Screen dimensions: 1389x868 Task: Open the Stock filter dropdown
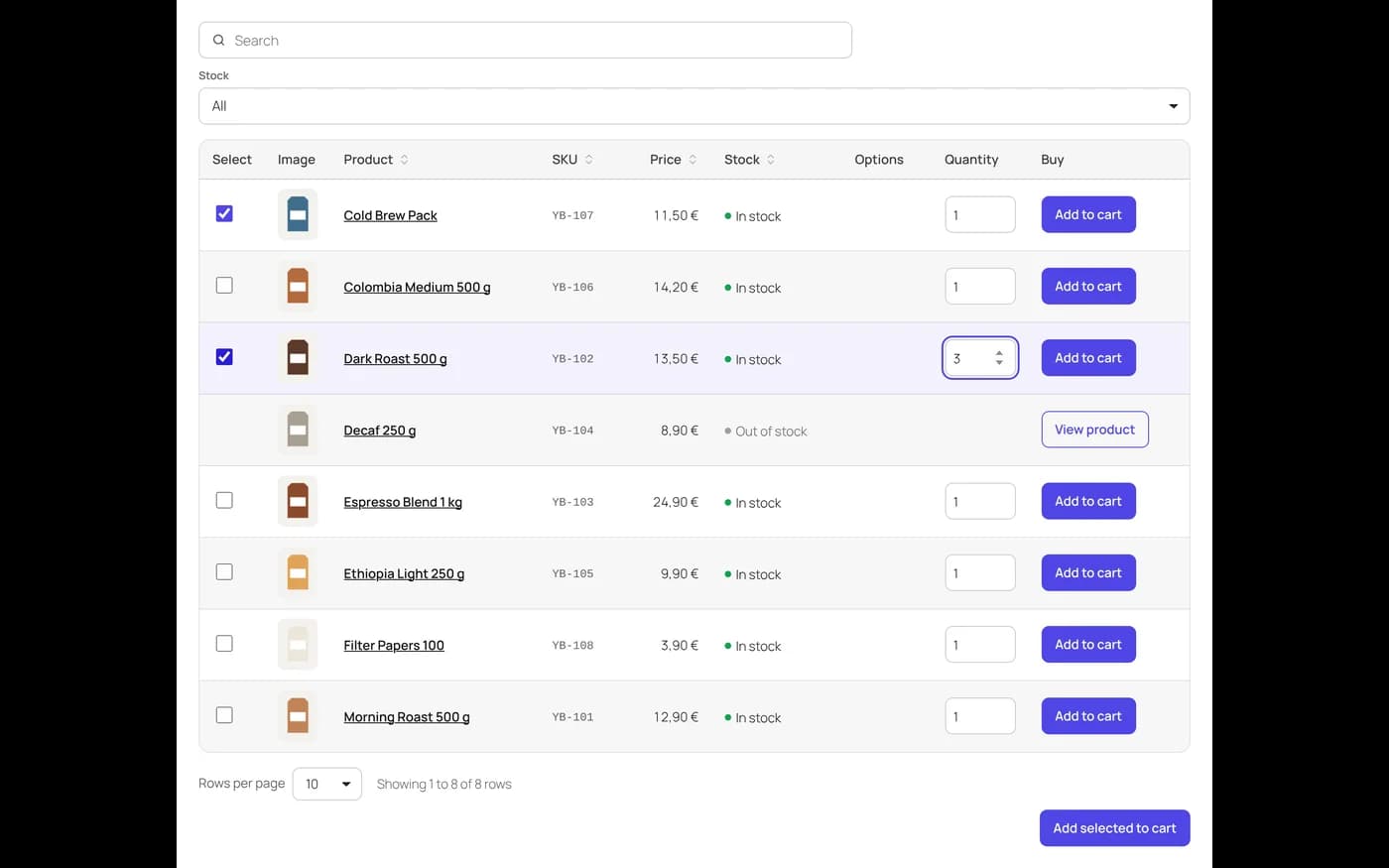(694, 106)
